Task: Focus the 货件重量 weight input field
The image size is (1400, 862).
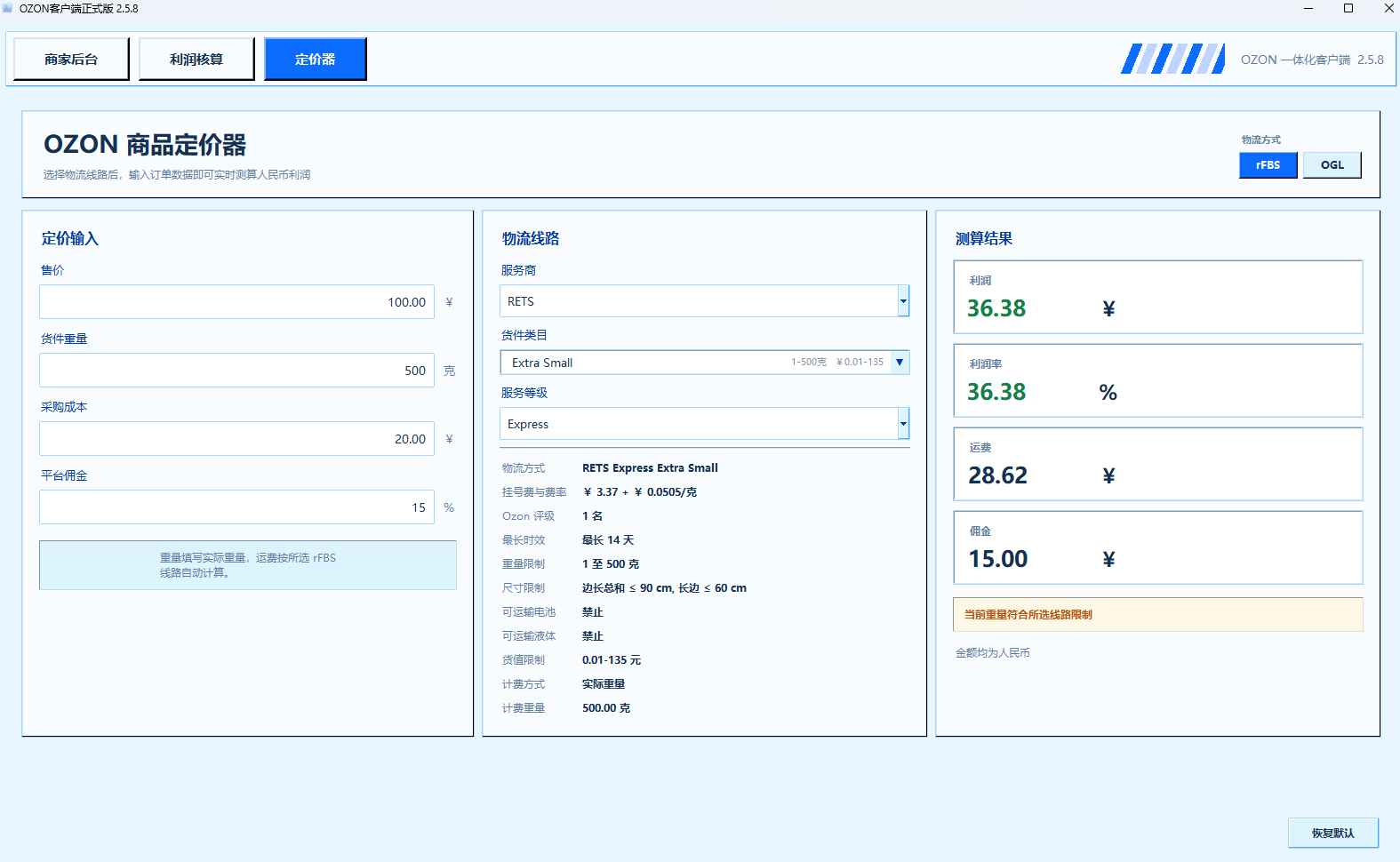Action: pos(236,371)
